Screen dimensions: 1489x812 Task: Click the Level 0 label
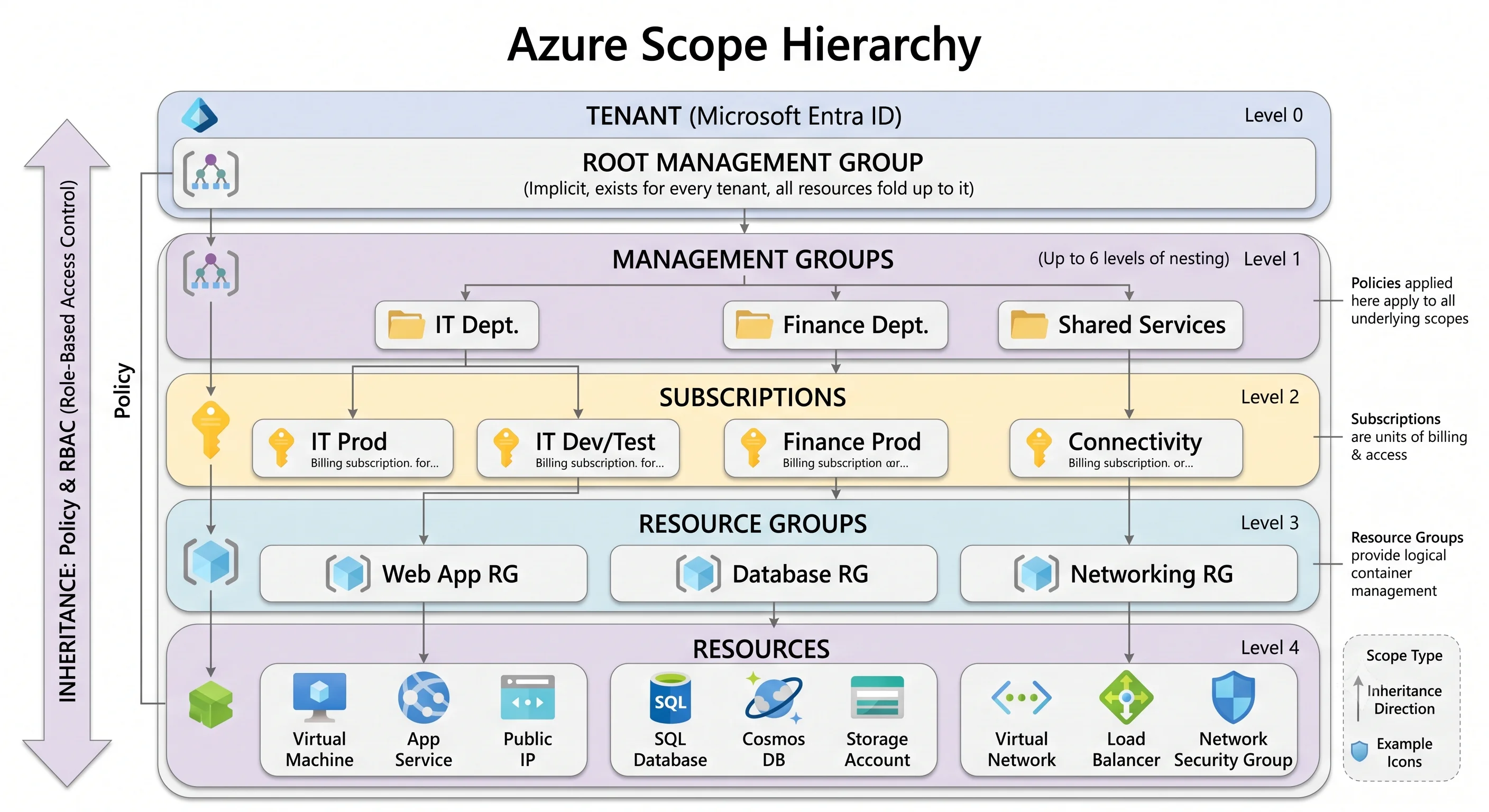point(1273,115)
